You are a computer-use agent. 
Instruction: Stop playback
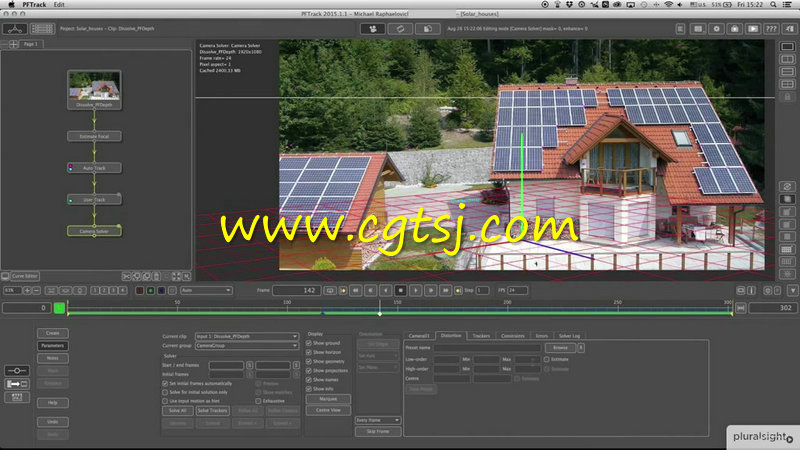click(401, 290)
